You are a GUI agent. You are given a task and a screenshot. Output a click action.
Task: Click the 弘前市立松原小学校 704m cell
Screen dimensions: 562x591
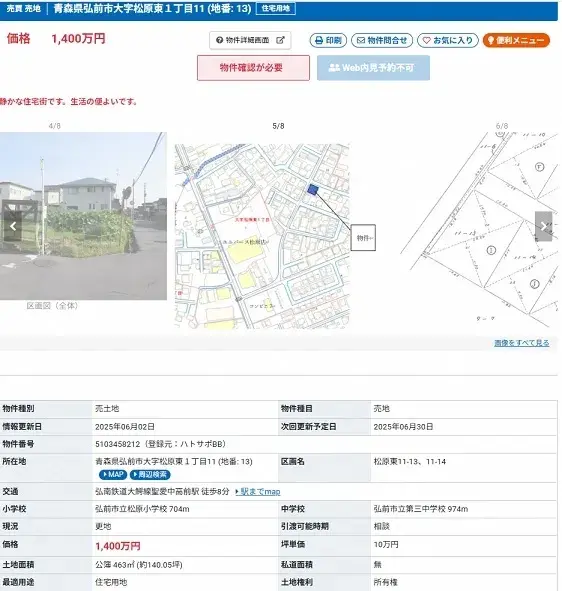142,509
